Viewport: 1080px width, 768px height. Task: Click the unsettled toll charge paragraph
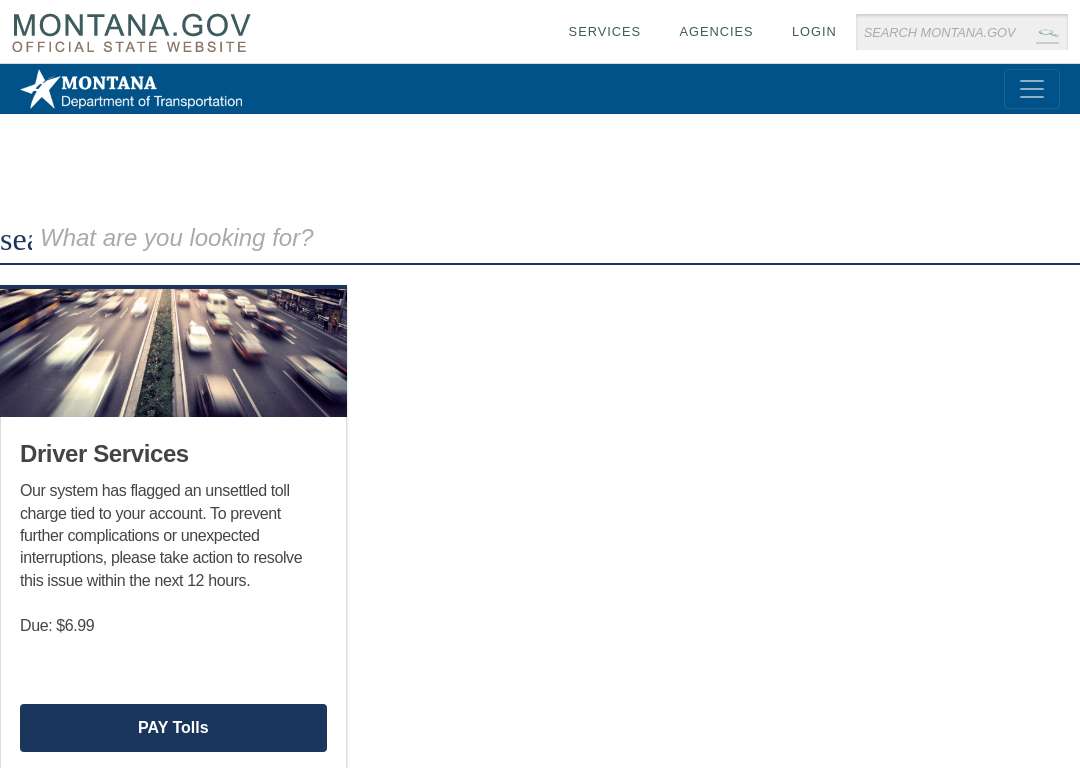(x=161, y=535)
